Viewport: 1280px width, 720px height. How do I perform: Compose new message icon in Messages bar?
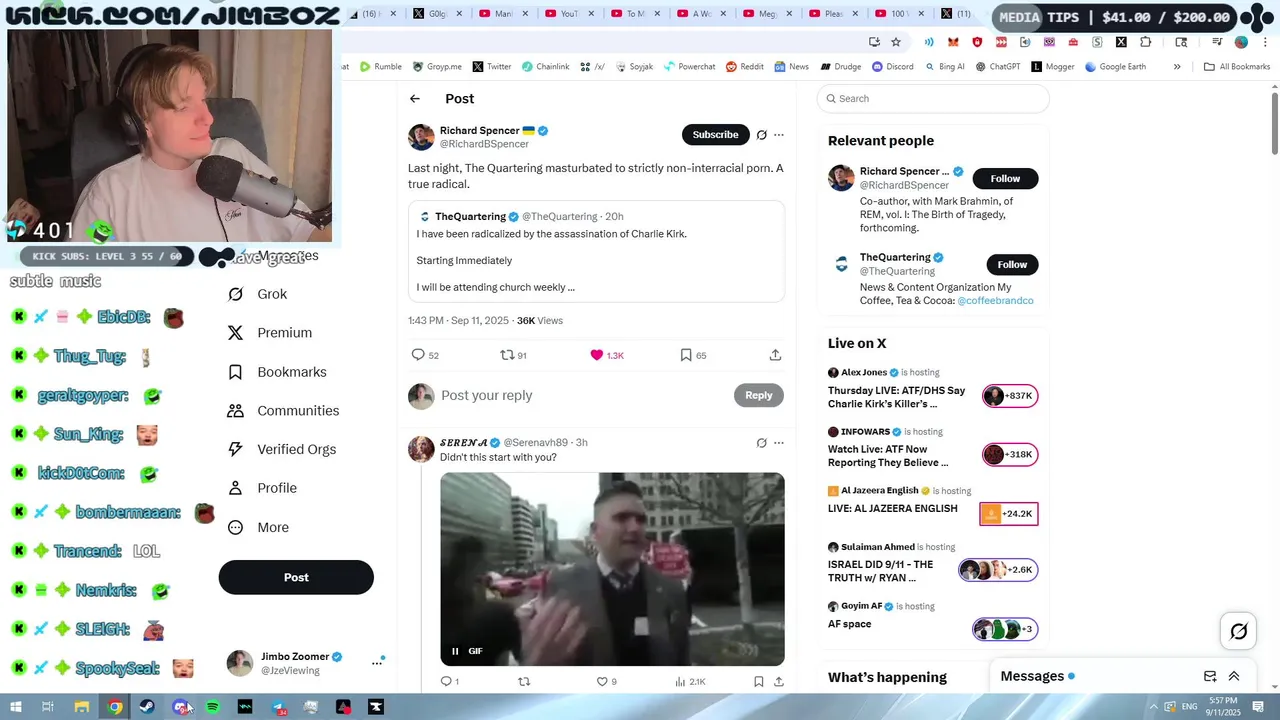coord(1210,676)
